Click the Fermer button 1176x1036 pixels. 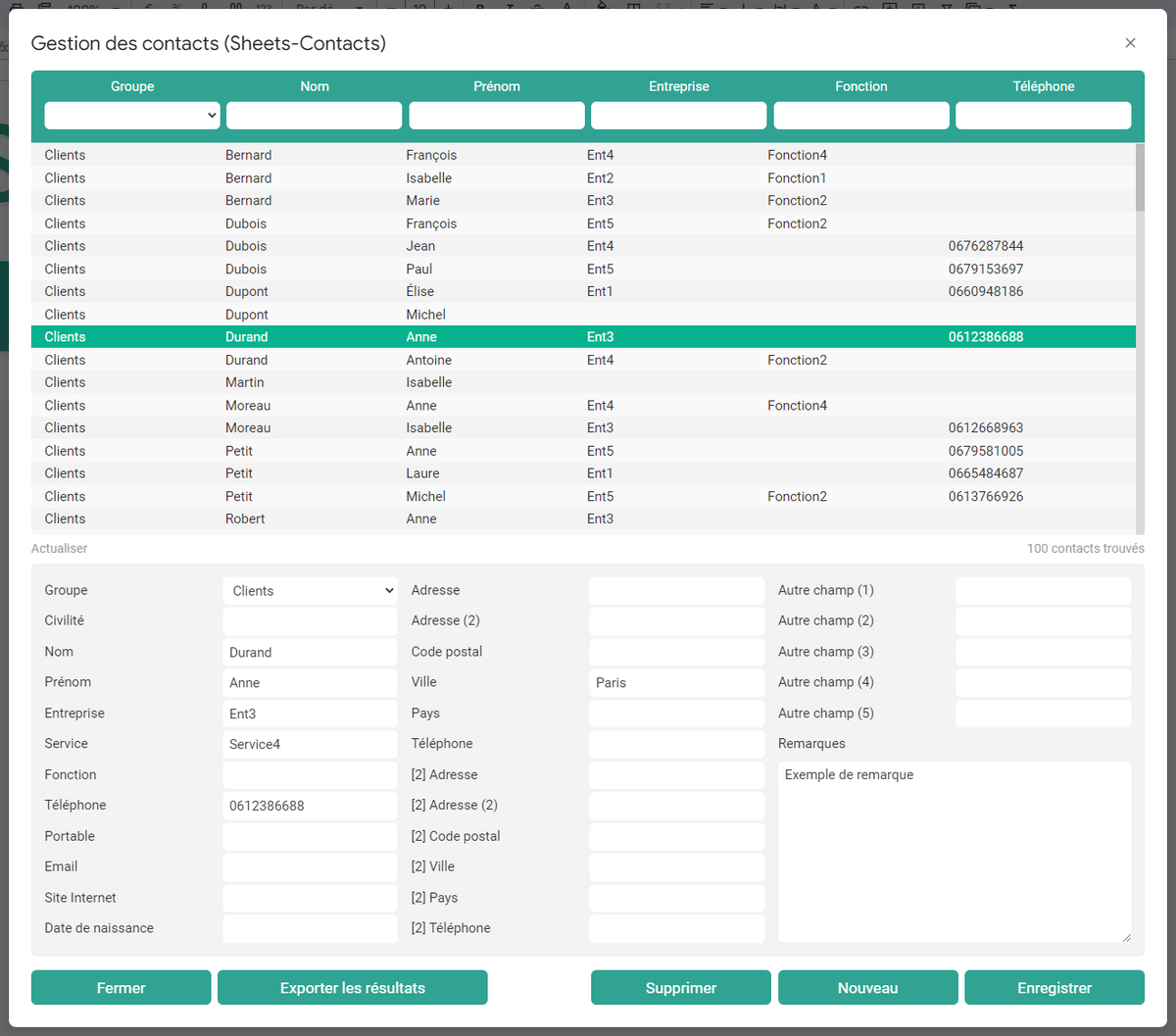tap(122, 988)
